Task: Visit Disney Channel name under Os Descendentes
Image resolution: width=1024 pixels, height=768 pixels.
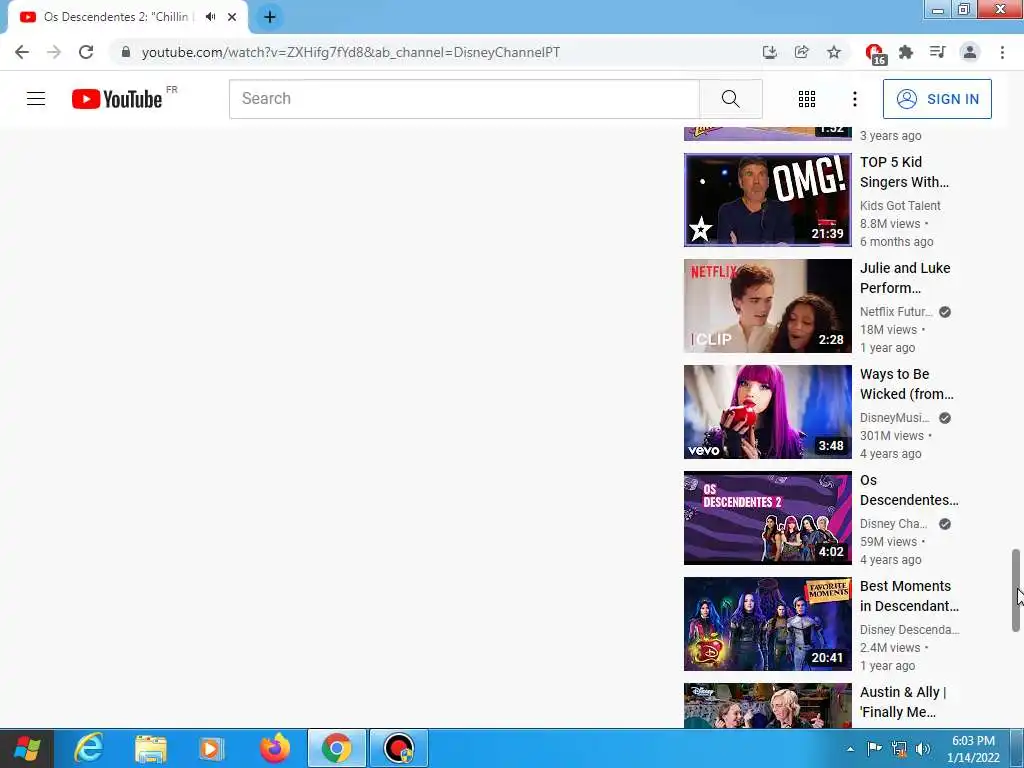Action: (893, 524)
